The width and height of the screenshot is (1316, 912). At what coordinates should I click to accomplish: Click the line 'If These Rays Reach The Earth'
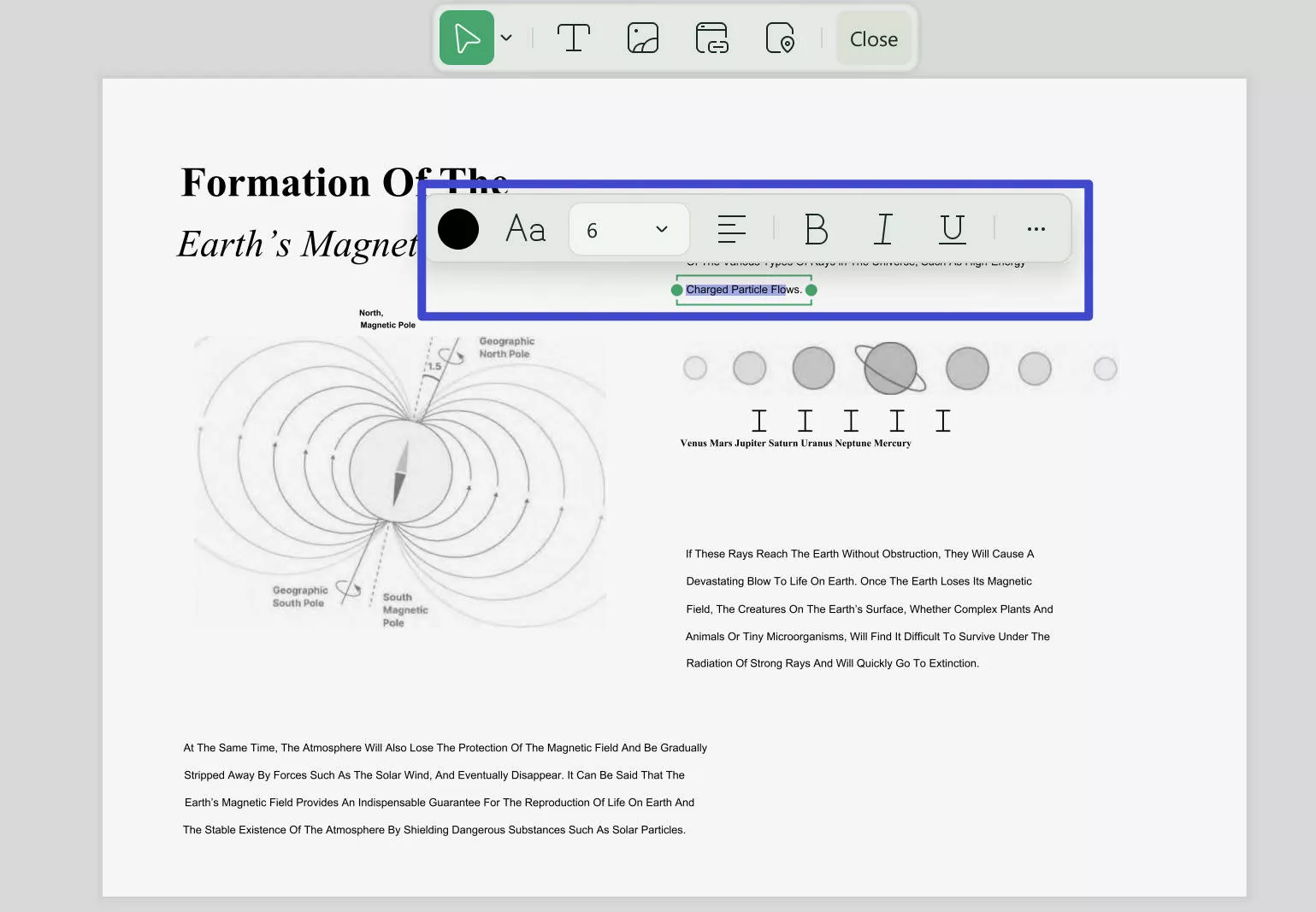[x=860, y=554]
